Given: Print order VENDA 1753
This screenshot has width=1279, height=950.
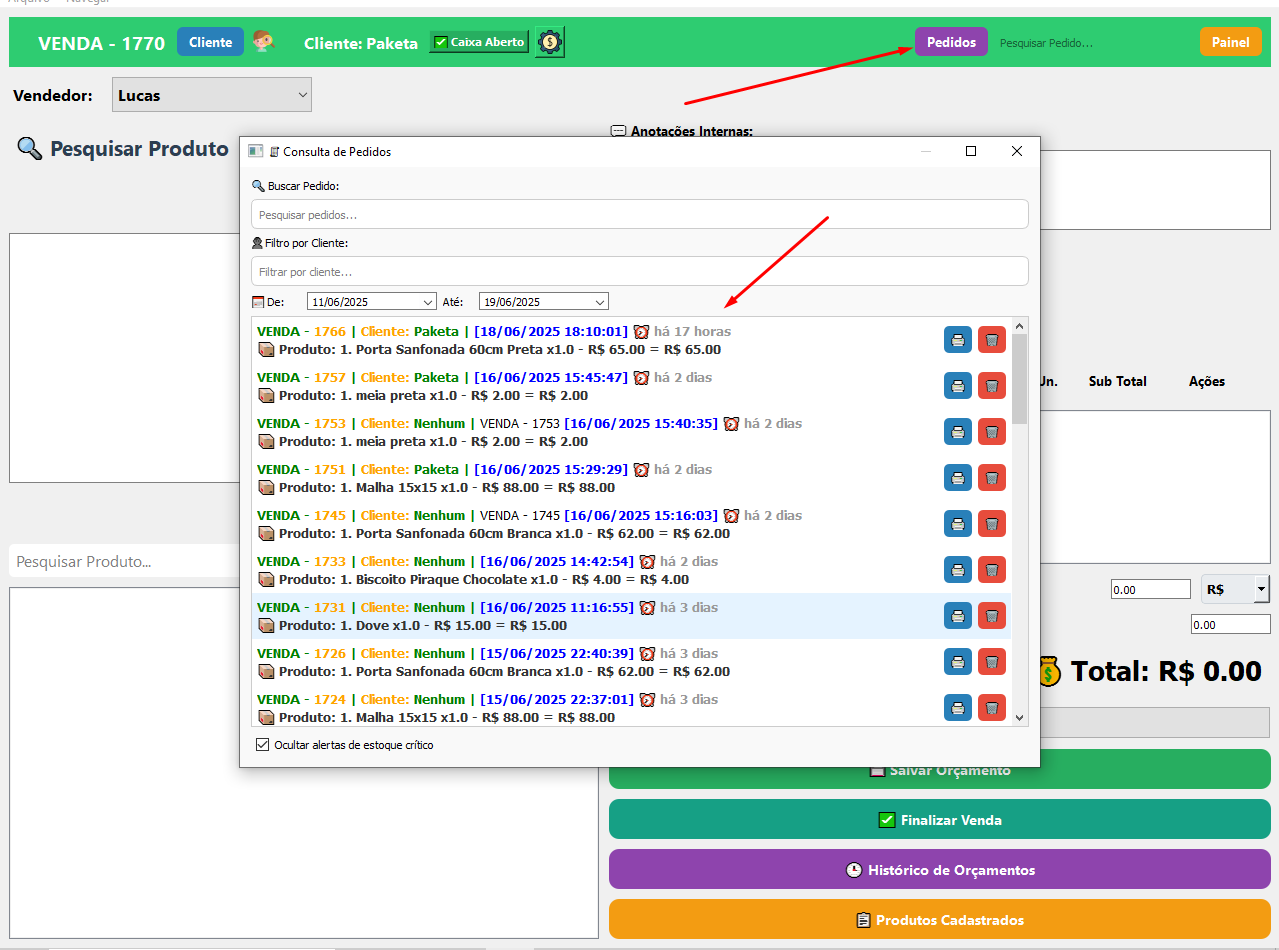Looking at the screenshot, I should (x=957, y=432).
